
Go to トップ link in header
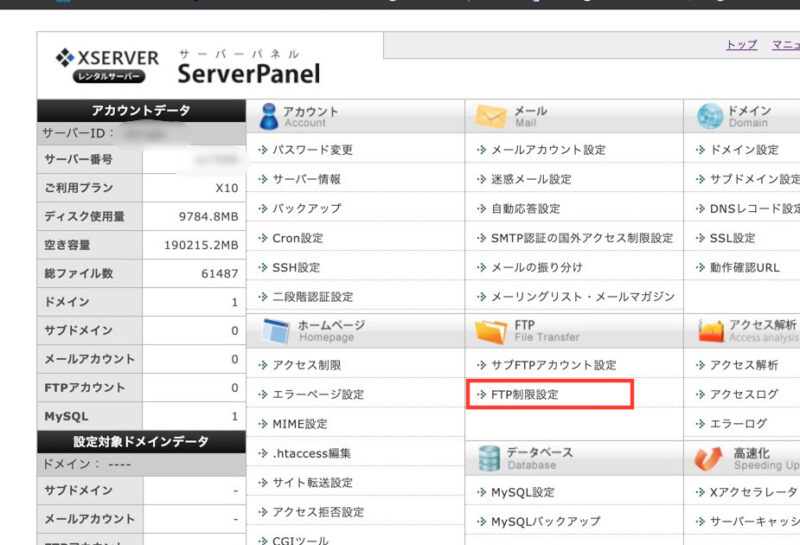[741, 45]
